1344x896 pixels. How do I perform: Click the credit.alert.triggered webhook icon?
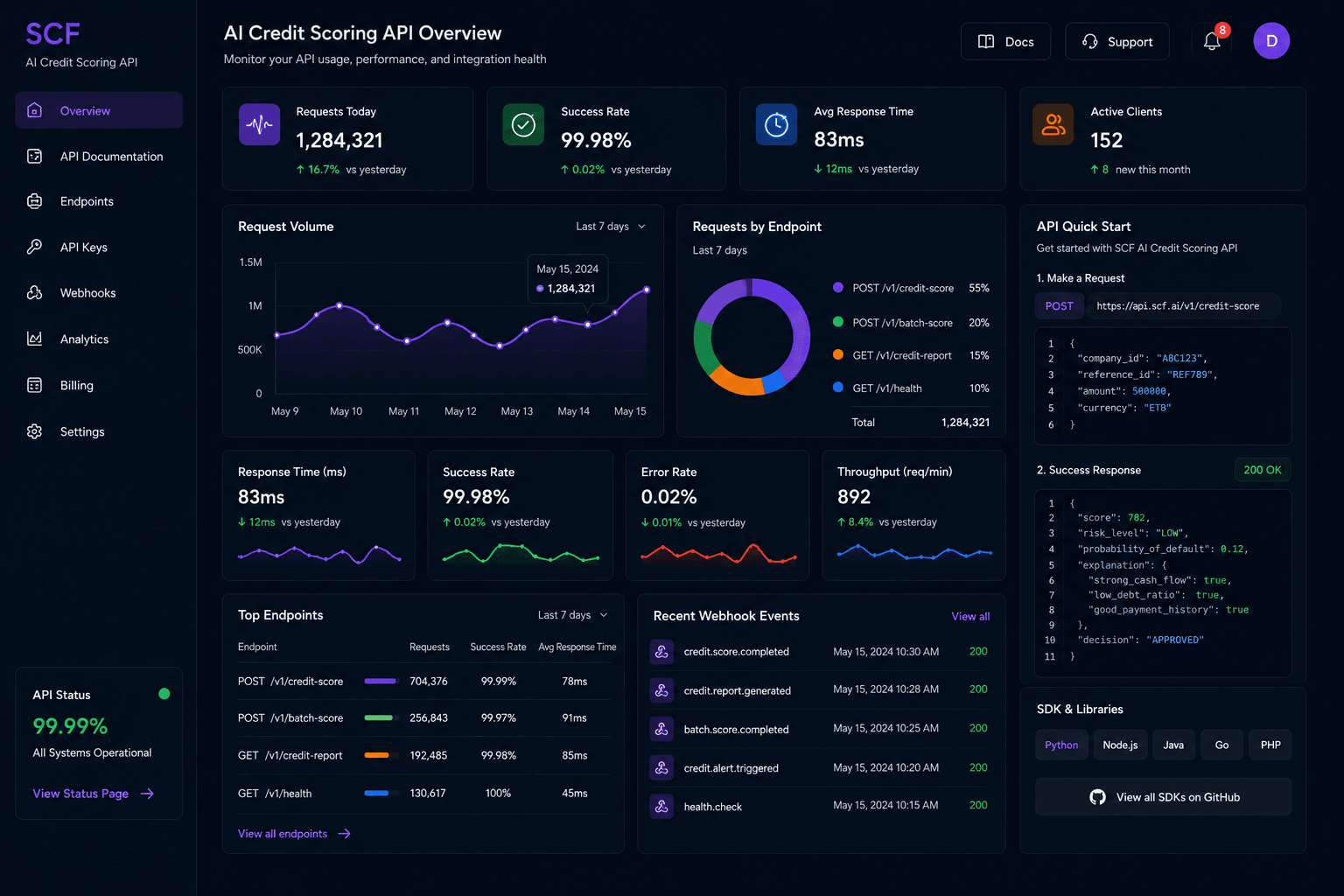[x=661, y=767]
